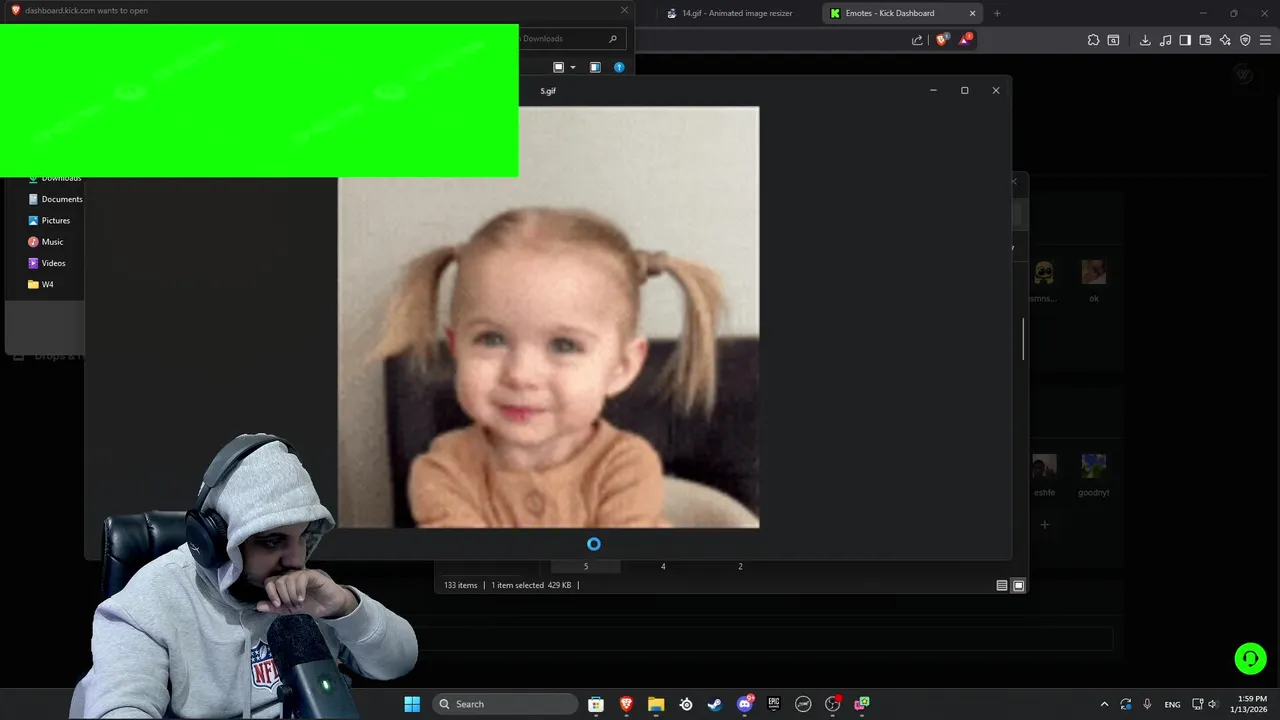Open the browser downloads arrow icon
This screenshot has height=720, width=1280.
pos(1145,40)
